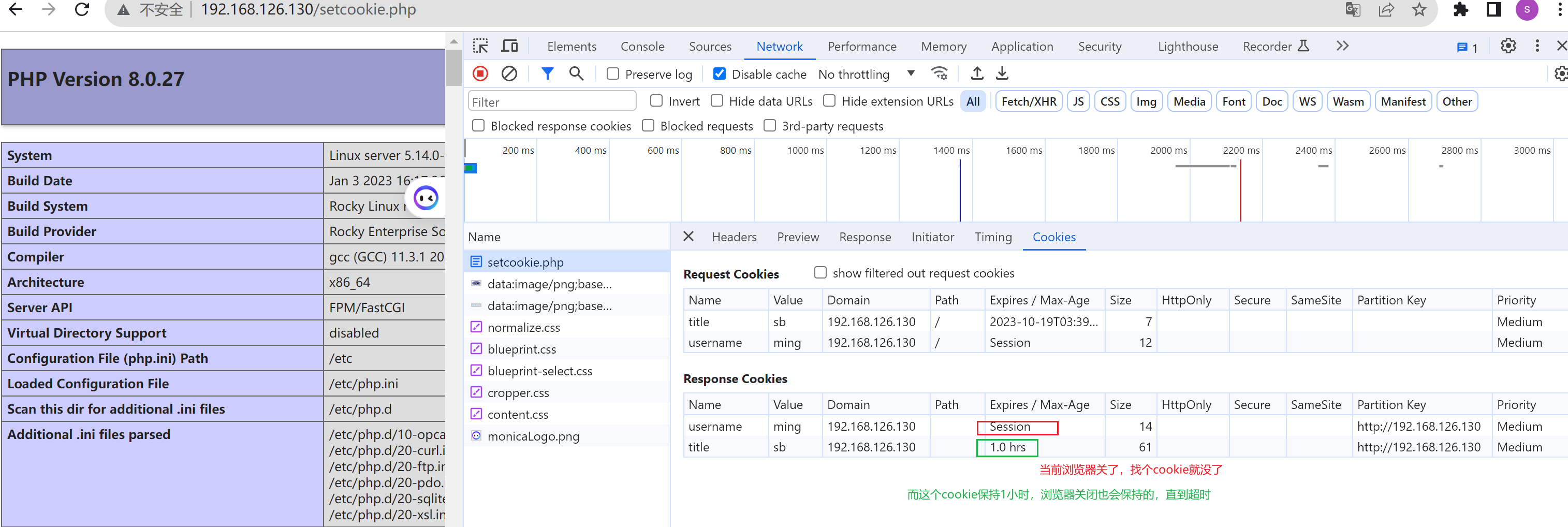
Task: Open the Headers tab of request
Action: coord(734,237)
